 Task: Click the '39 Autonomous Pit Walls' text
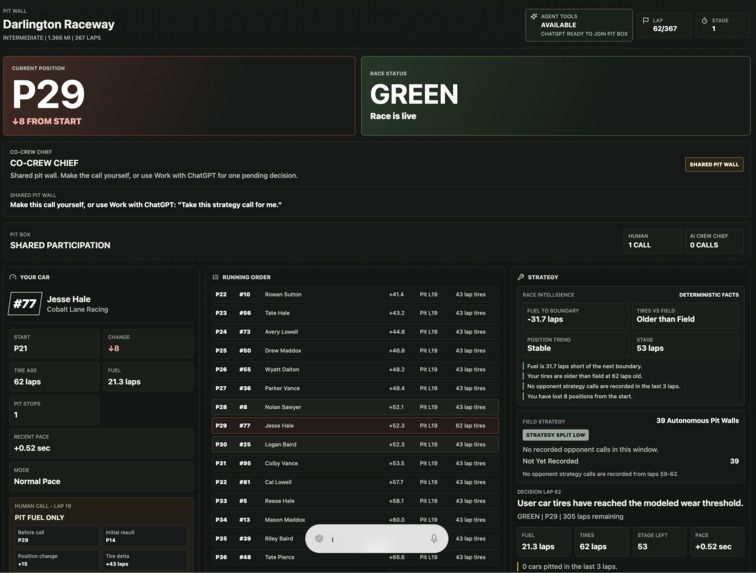coord(697,421)
